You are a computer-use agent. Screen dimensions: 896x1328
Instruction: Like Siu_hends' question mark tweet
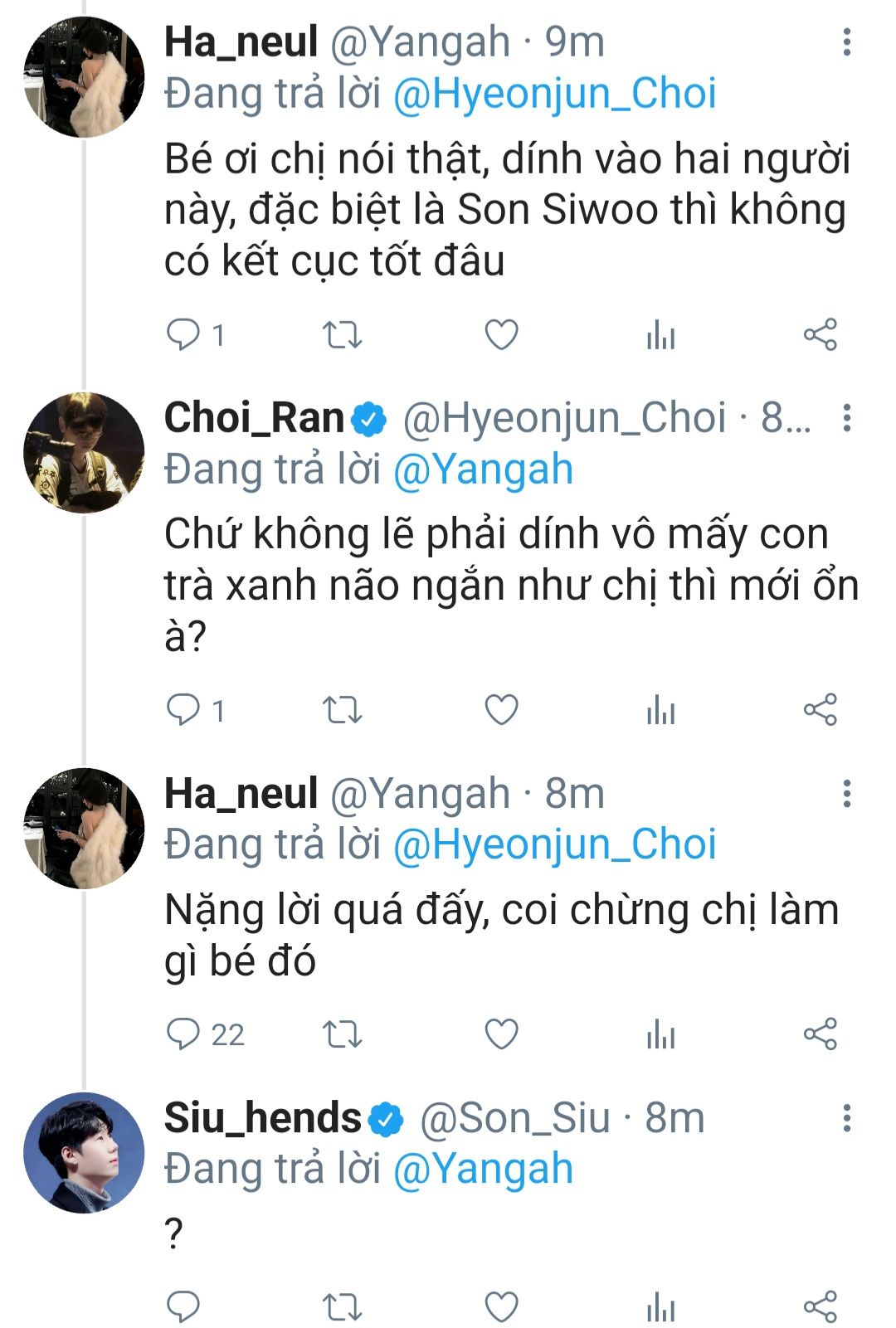[501, 1307]
